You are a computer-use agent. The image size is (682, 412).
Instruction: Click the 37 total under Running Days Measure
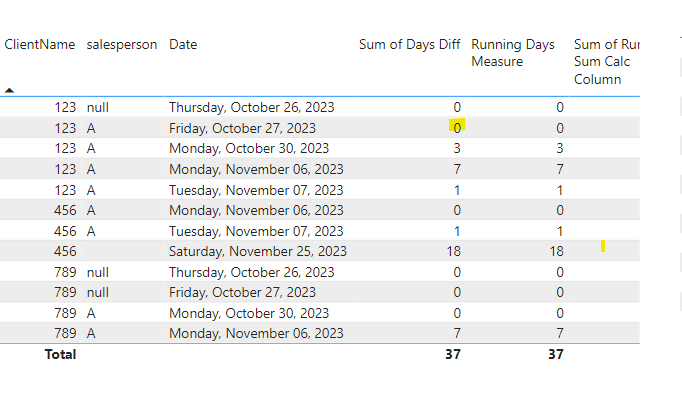tap(556, 354)
